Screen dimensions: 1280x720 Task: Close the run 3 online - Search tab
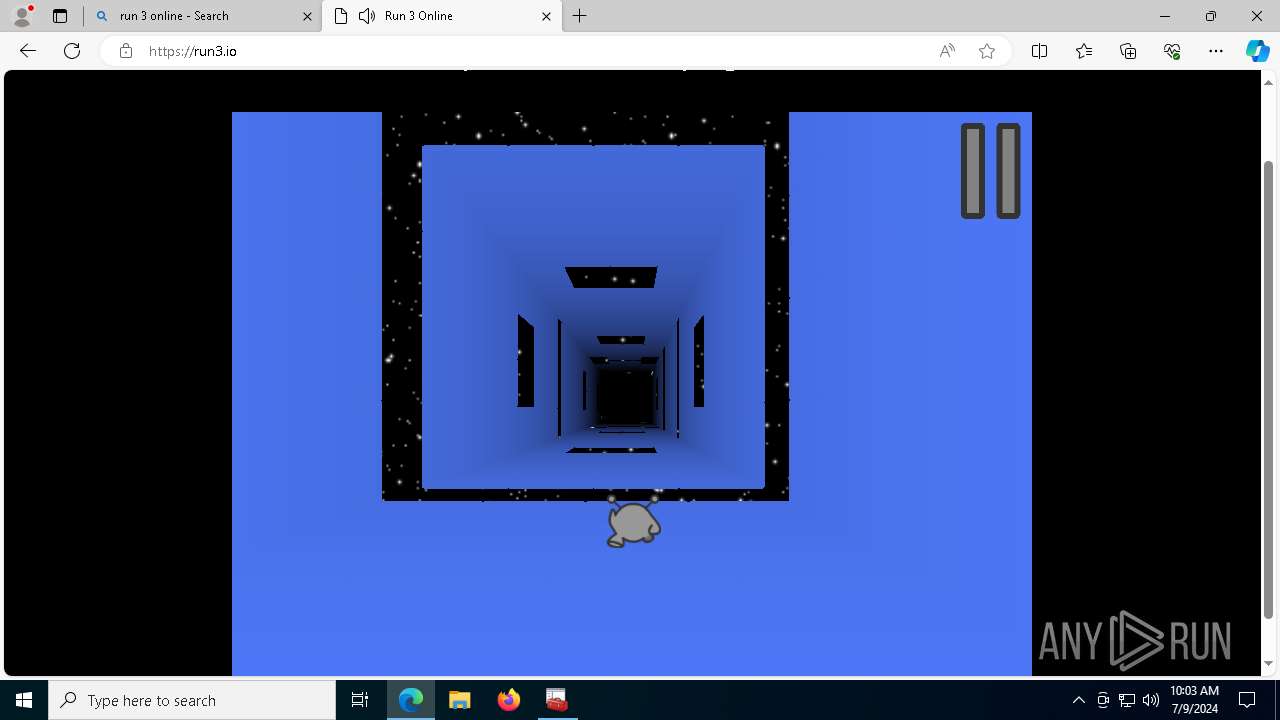click(307, 16)
